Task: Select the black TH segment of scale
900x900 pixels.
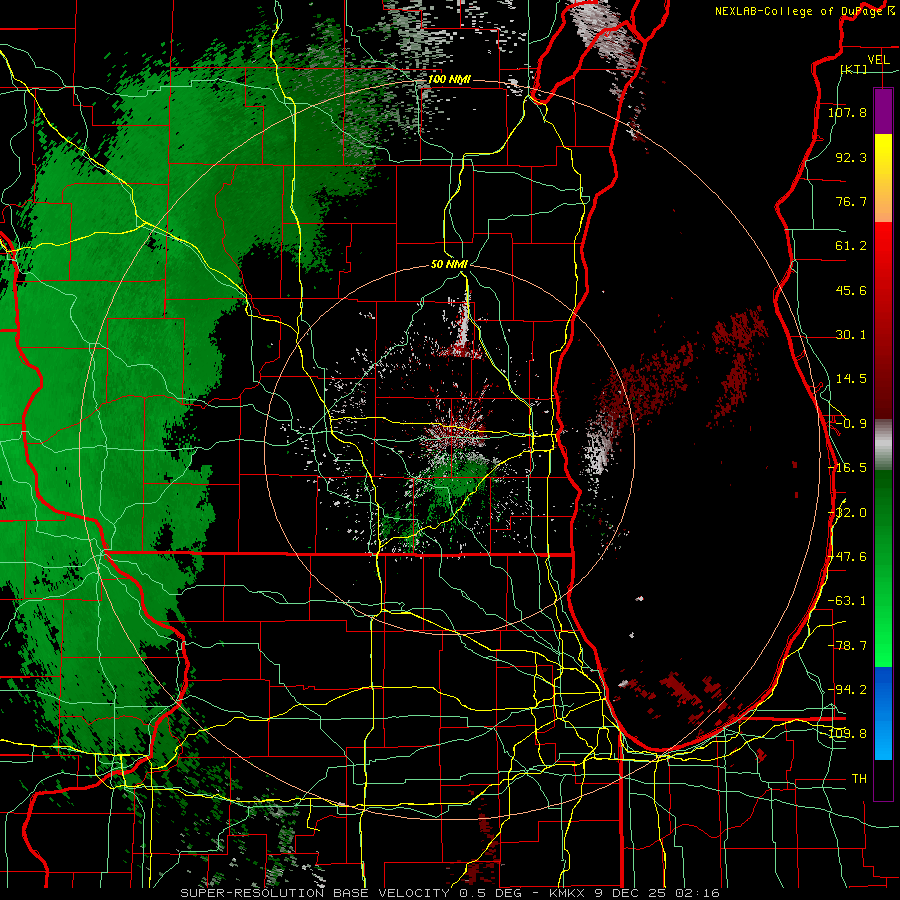Action: coord(883,780)
